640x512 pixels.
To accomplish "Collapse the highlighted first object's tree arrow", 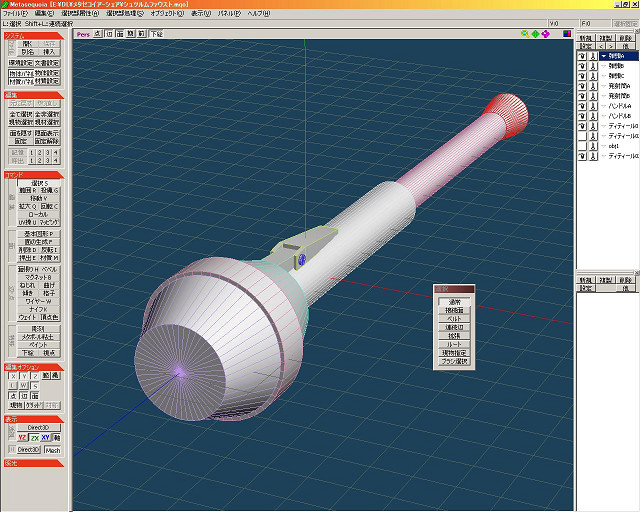I will tap(604, 56).
